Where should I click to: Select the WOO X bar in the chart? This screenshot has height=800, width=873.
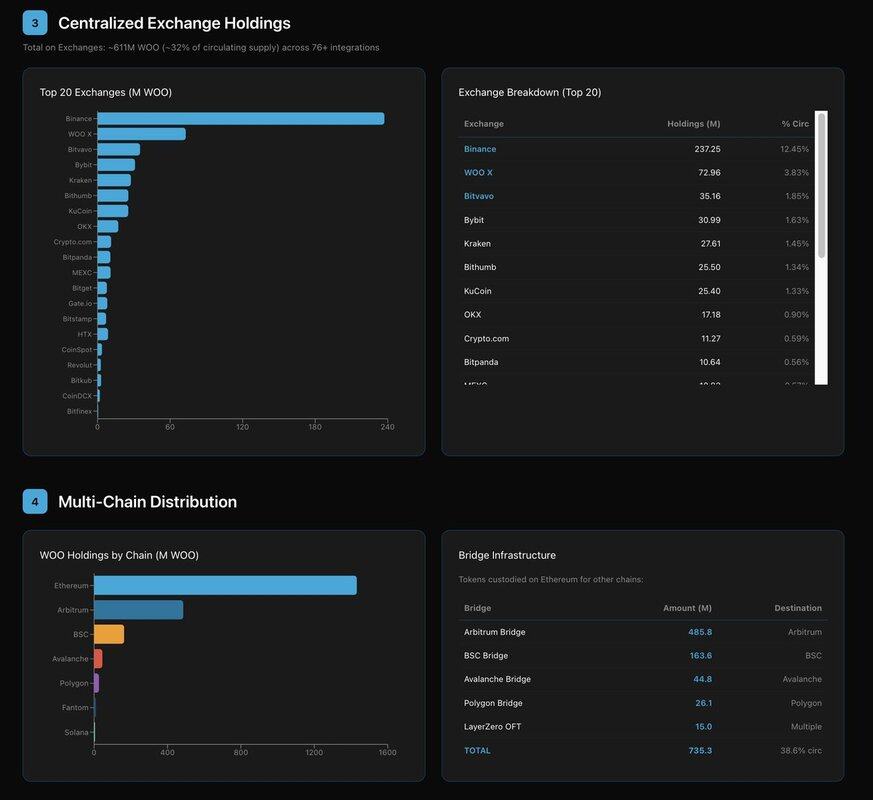[x=141, y=134]
